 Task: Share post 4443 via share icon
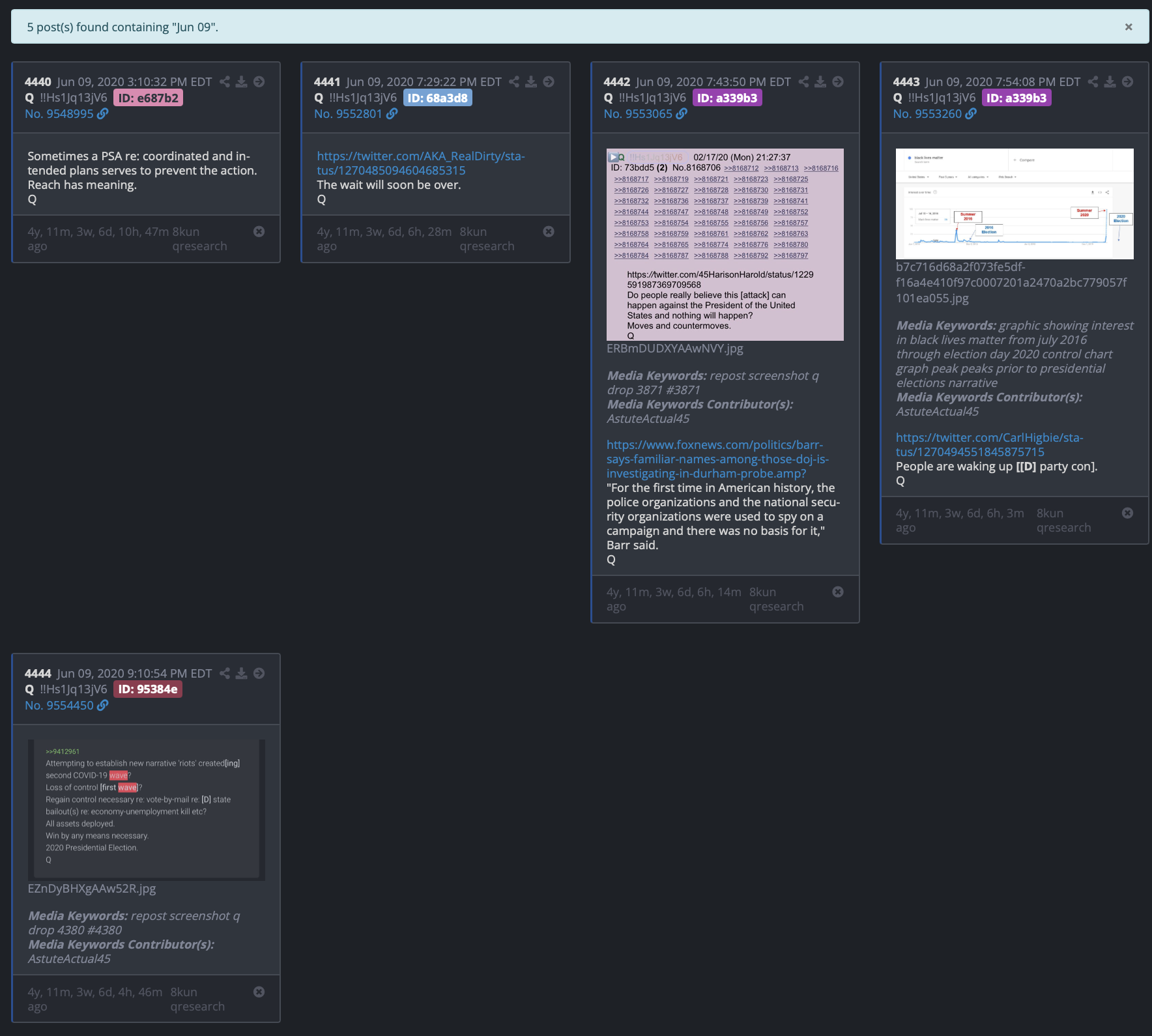coord(1093,81)
